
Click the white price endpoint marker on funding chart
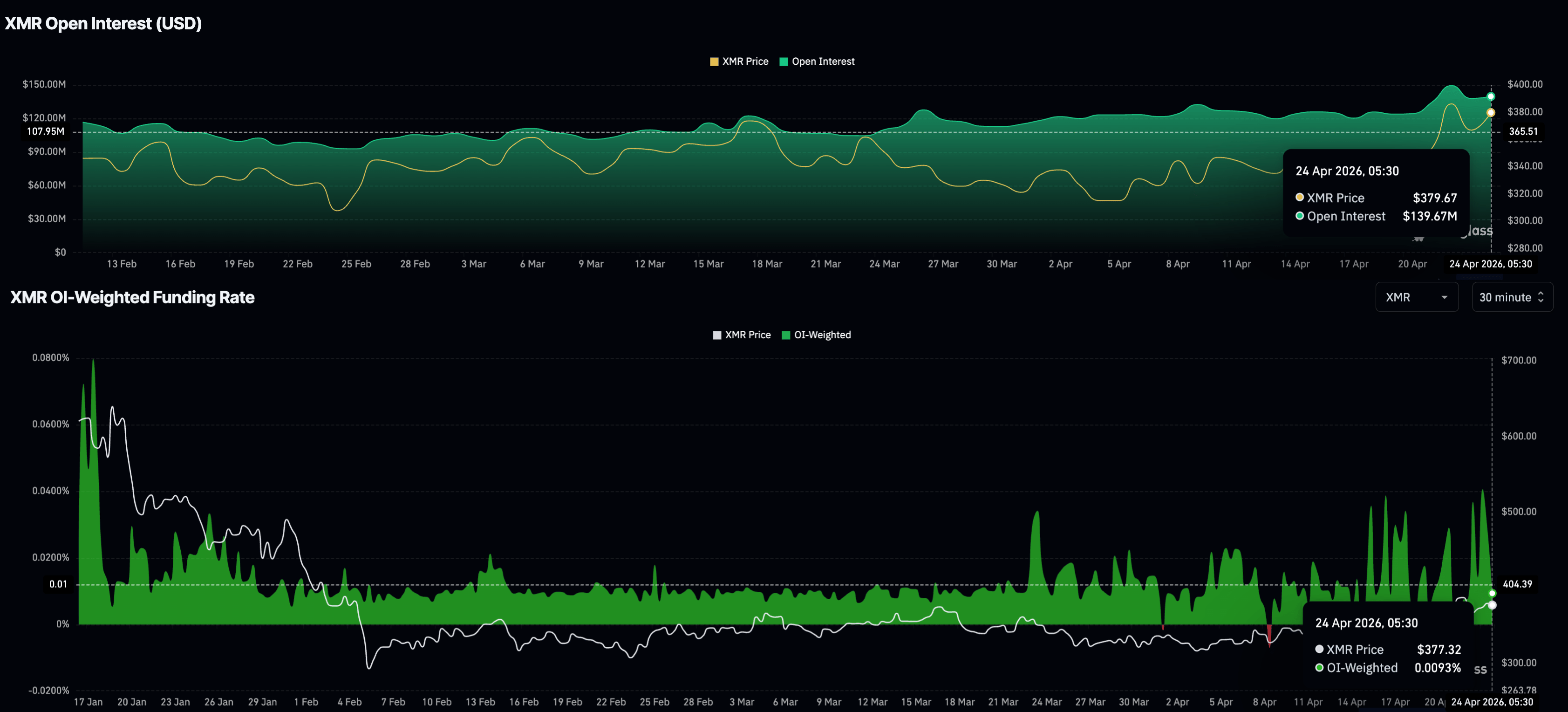point(1492,605)
